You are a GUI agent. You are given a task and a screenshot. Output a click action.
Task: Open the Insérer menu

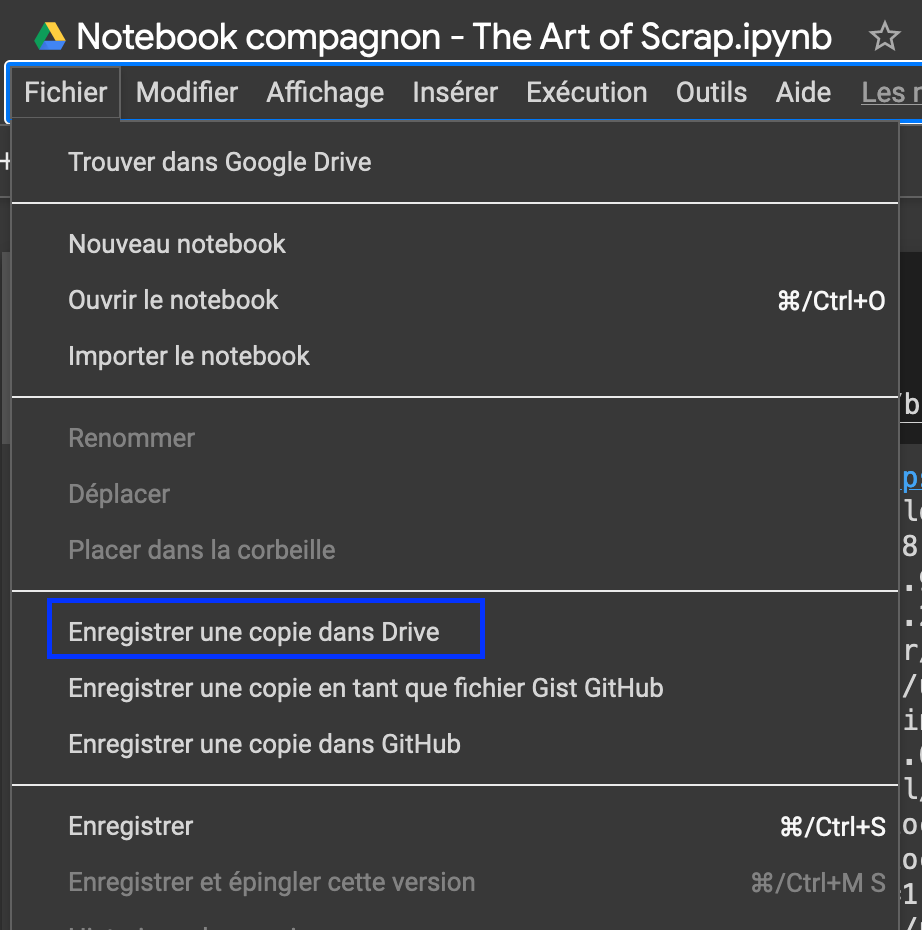[x=454, y=92]
